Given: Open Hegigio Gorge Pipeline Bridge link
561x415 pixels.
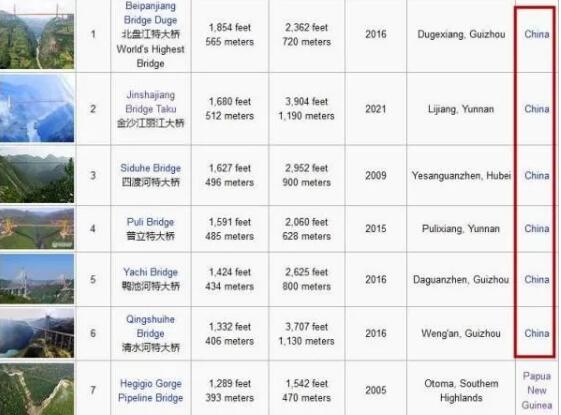Looking at the screenshot, I should pyautogui.click(x=150, y=390).
